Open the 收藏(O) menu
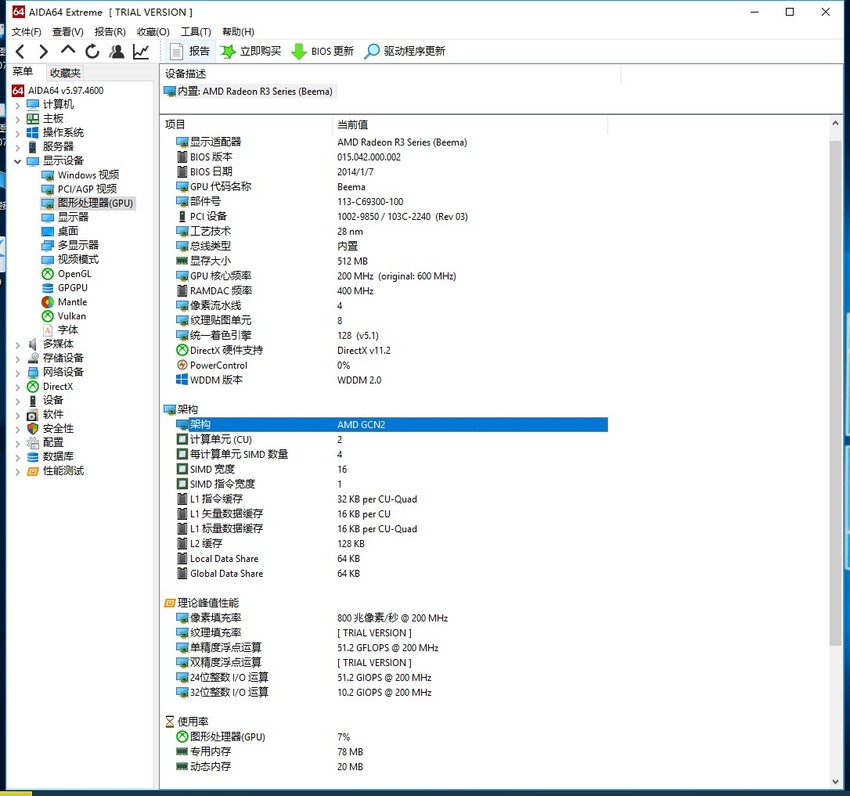The height and width of the screenshot is (796, 850). 153,31
